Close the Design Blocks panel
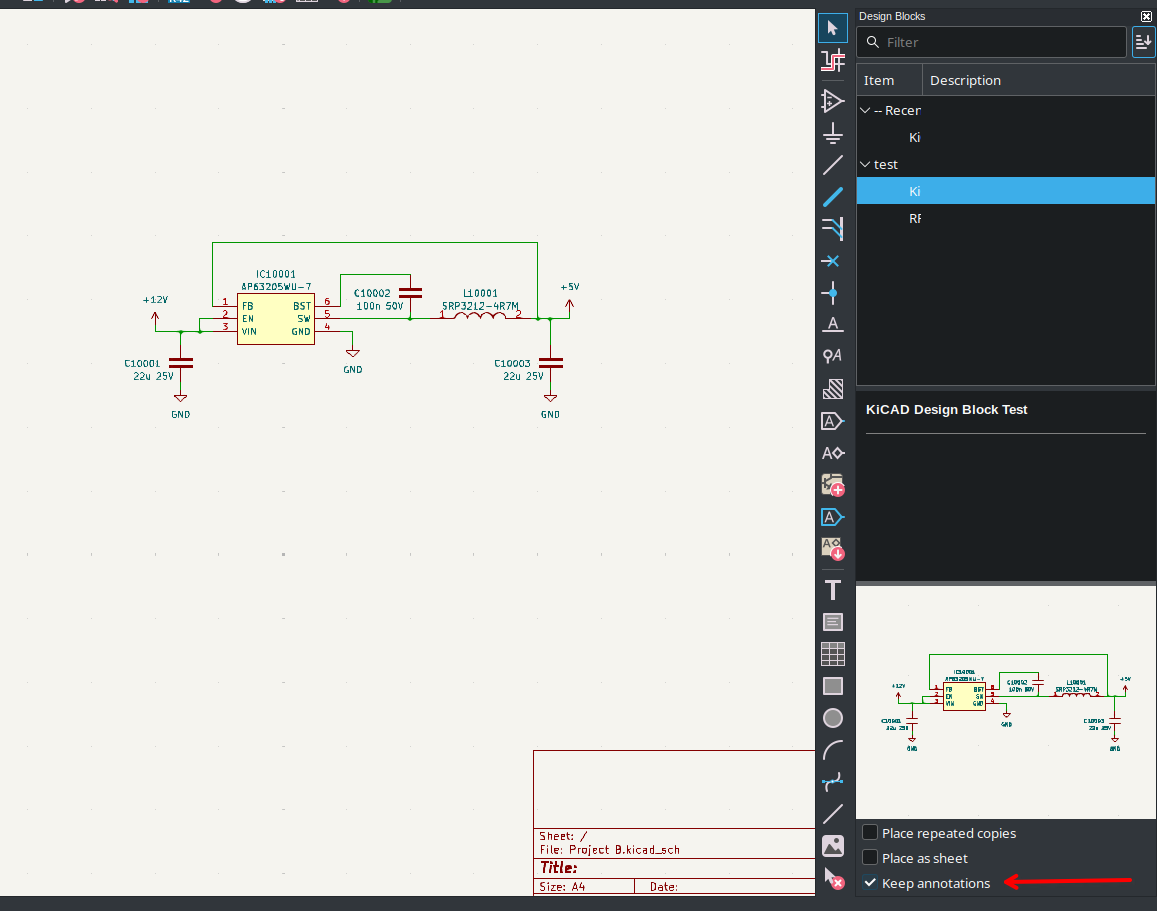Image resolution: width=1157 pixels, height=911 pixels. pyautogui.click(x=1146, y=16)
